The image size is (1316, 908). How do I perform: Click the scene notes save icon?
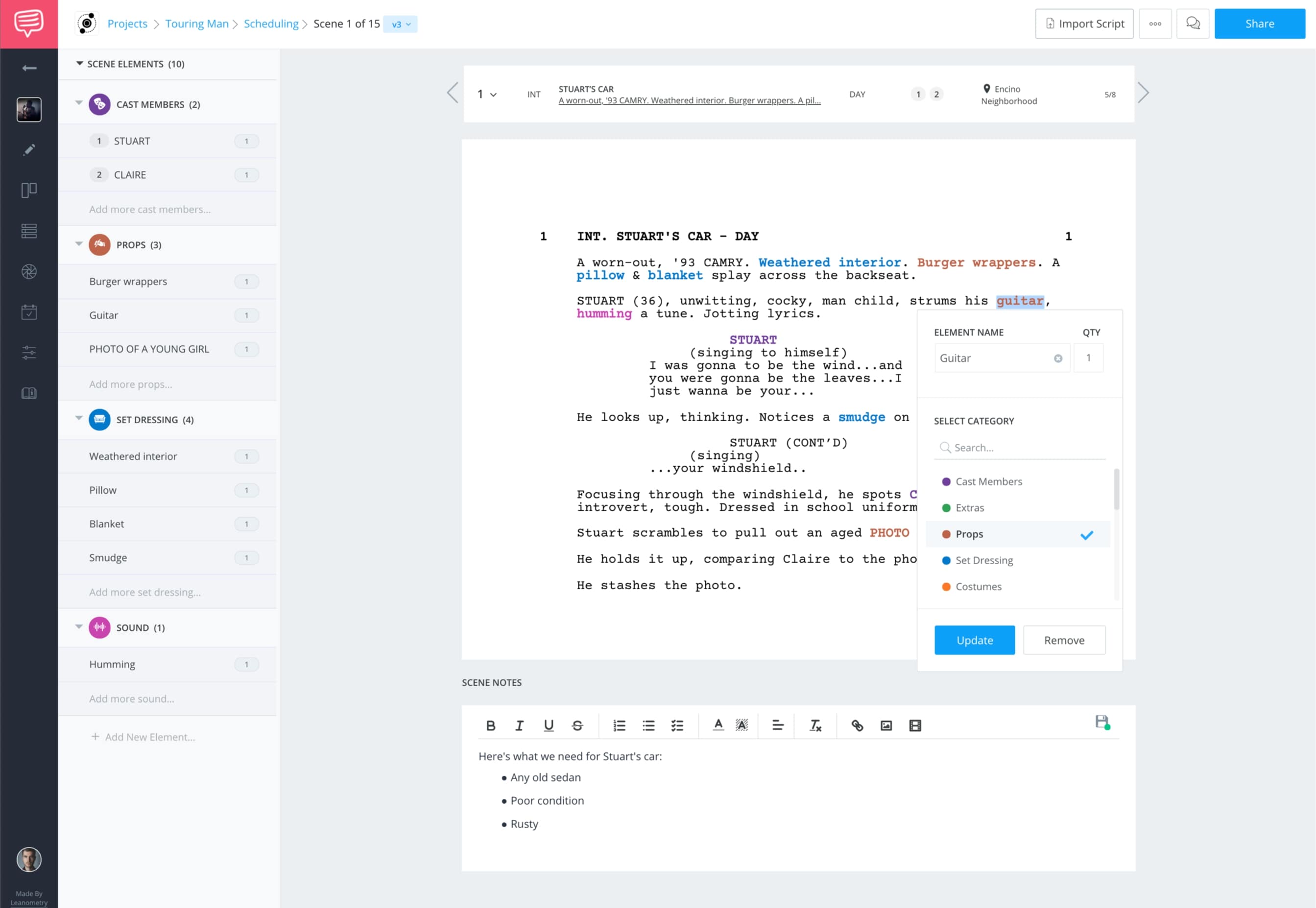1102,721
